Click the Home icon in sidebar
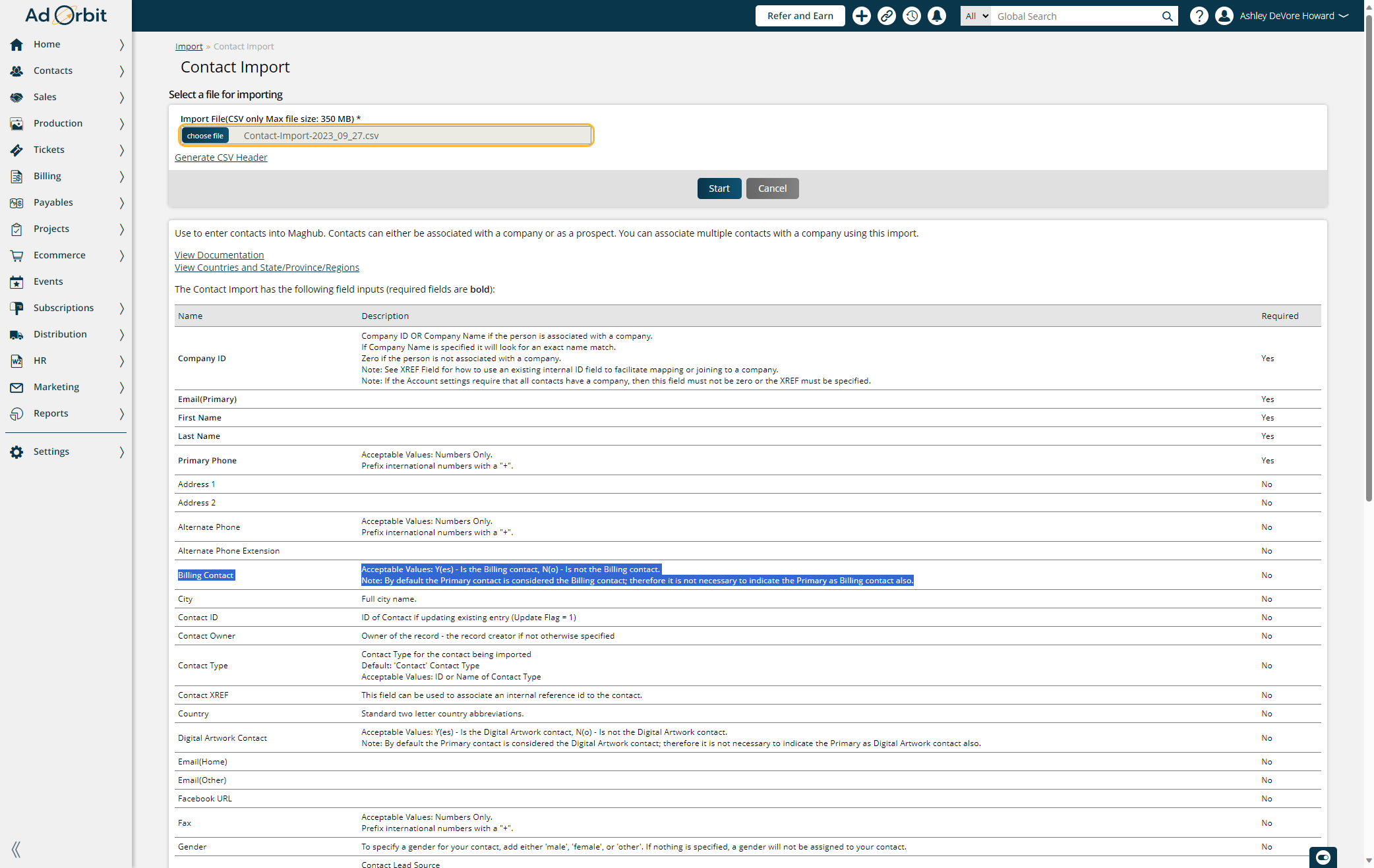 [x=16, y=44]
